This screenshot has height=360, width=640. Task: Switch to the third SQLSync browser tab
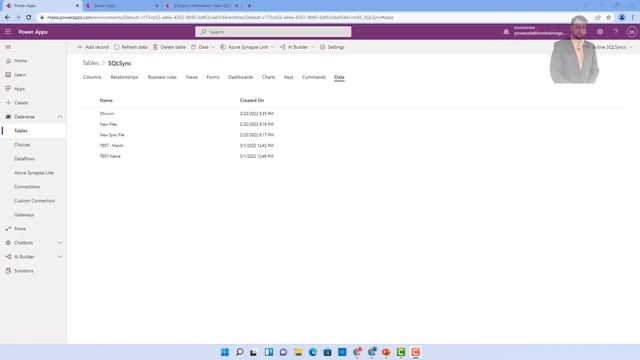[201, 6]
